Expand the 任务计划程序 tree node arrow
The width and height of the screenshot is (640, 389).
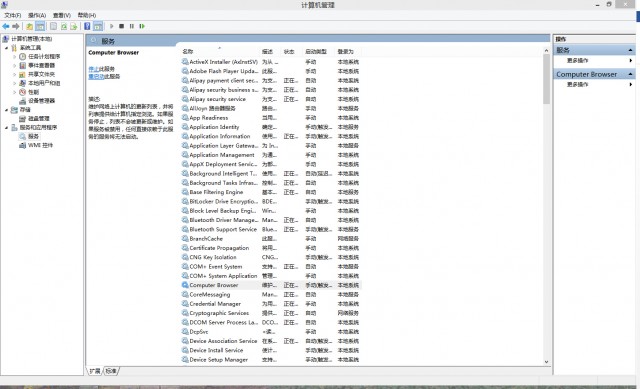[x=15, y=56]
